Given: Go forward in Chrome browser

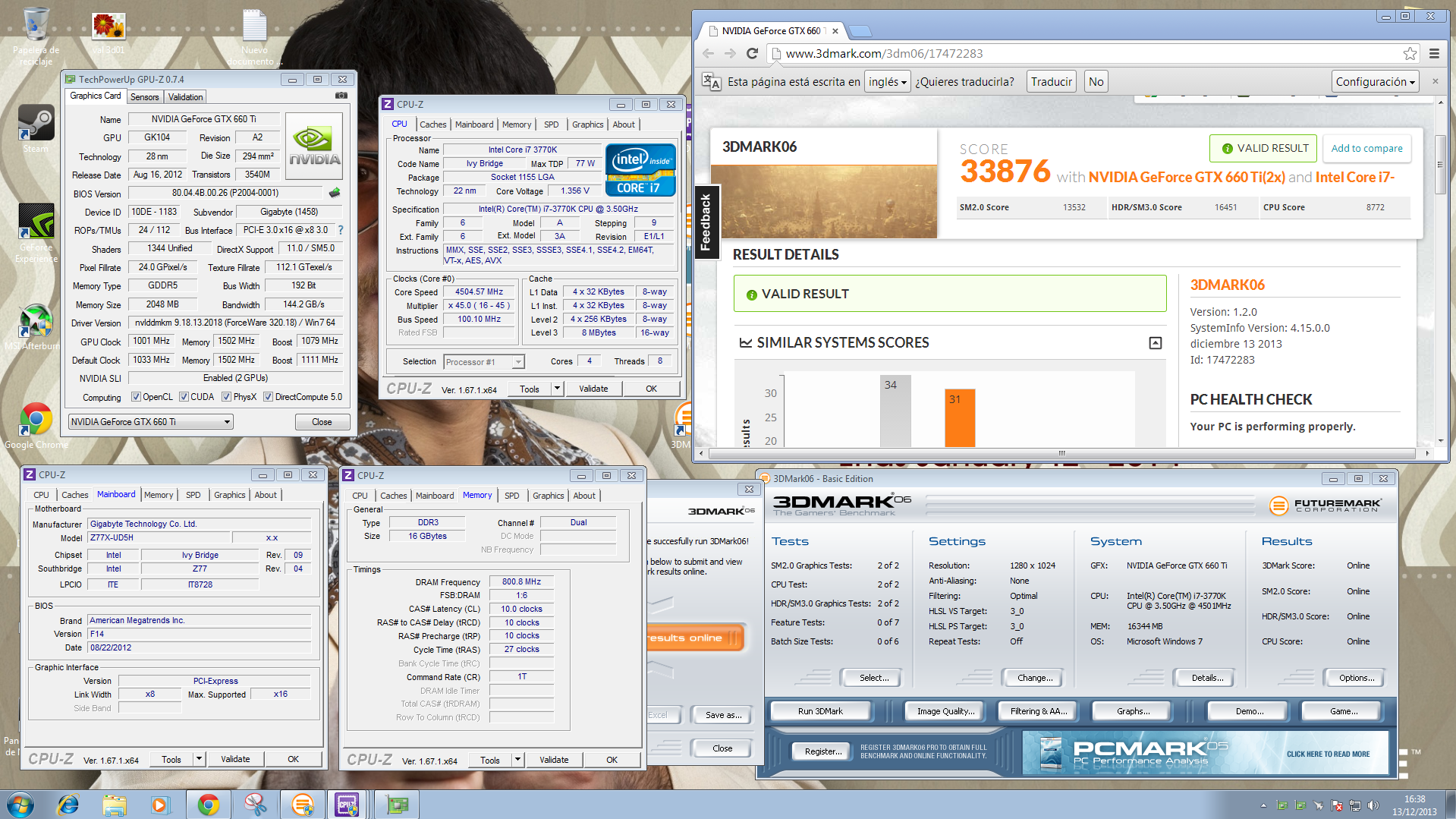Looking at the screenshot, I should click(x=730, y=53).
